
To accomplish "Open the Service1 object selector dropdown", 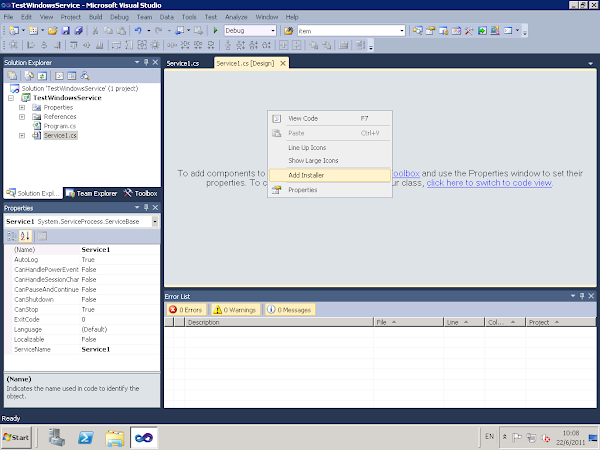I will point(155,222).
